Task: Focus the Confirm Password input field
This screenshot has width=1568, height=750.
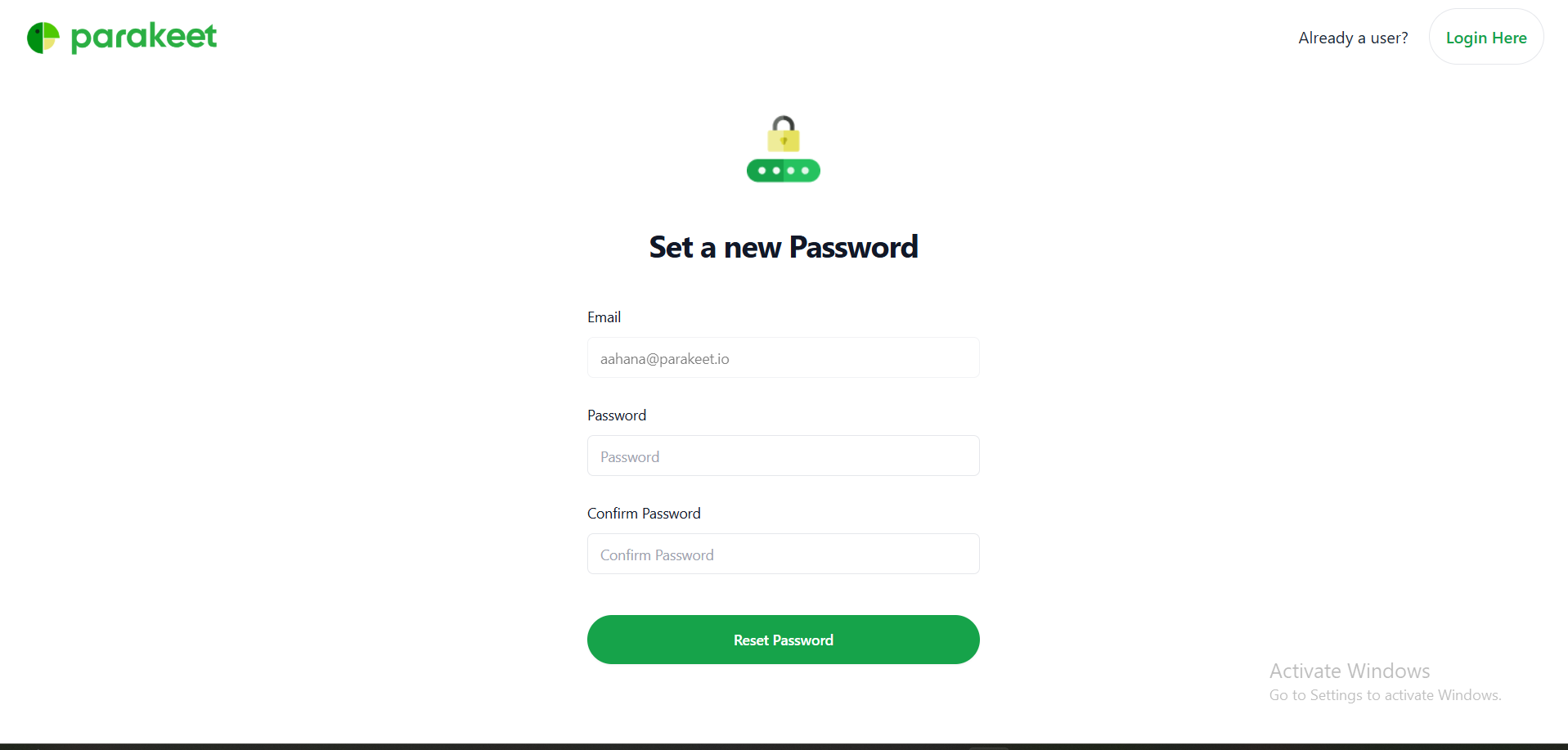Action: point(784,555)
